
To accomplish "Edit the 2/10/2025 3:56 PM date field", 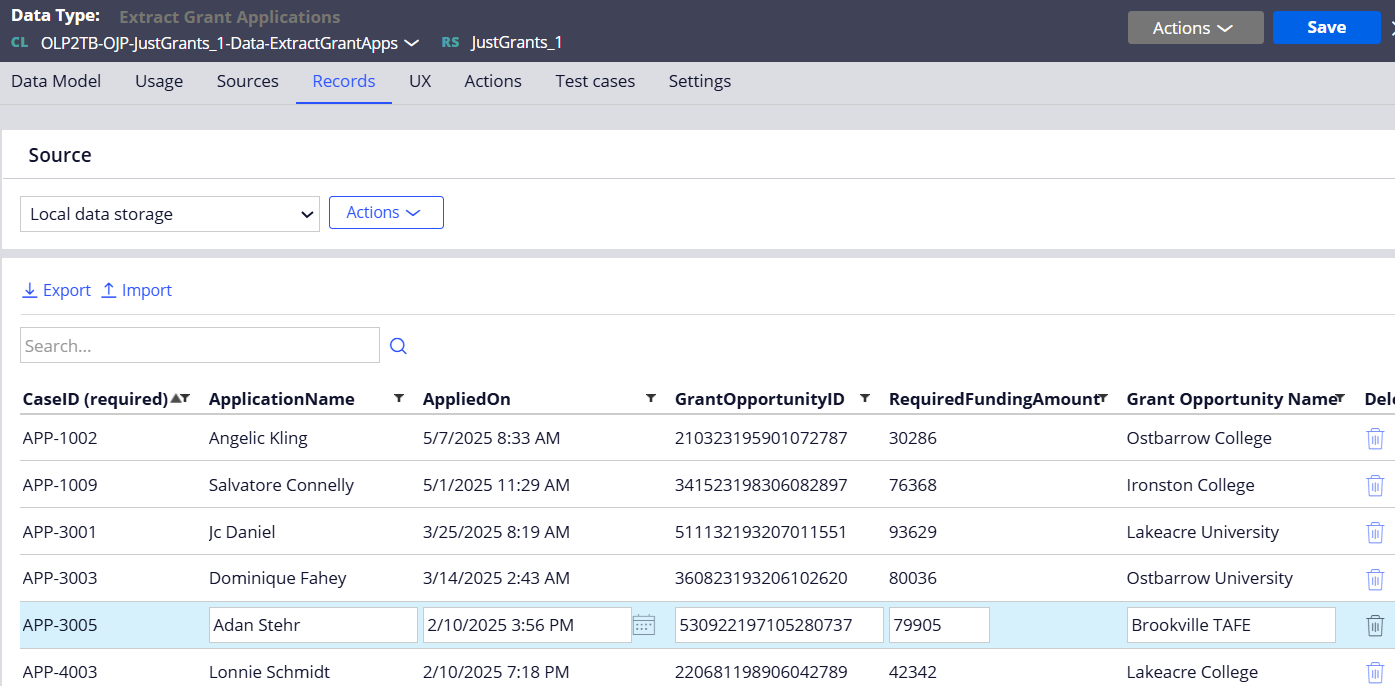I will tap(527, 625).
